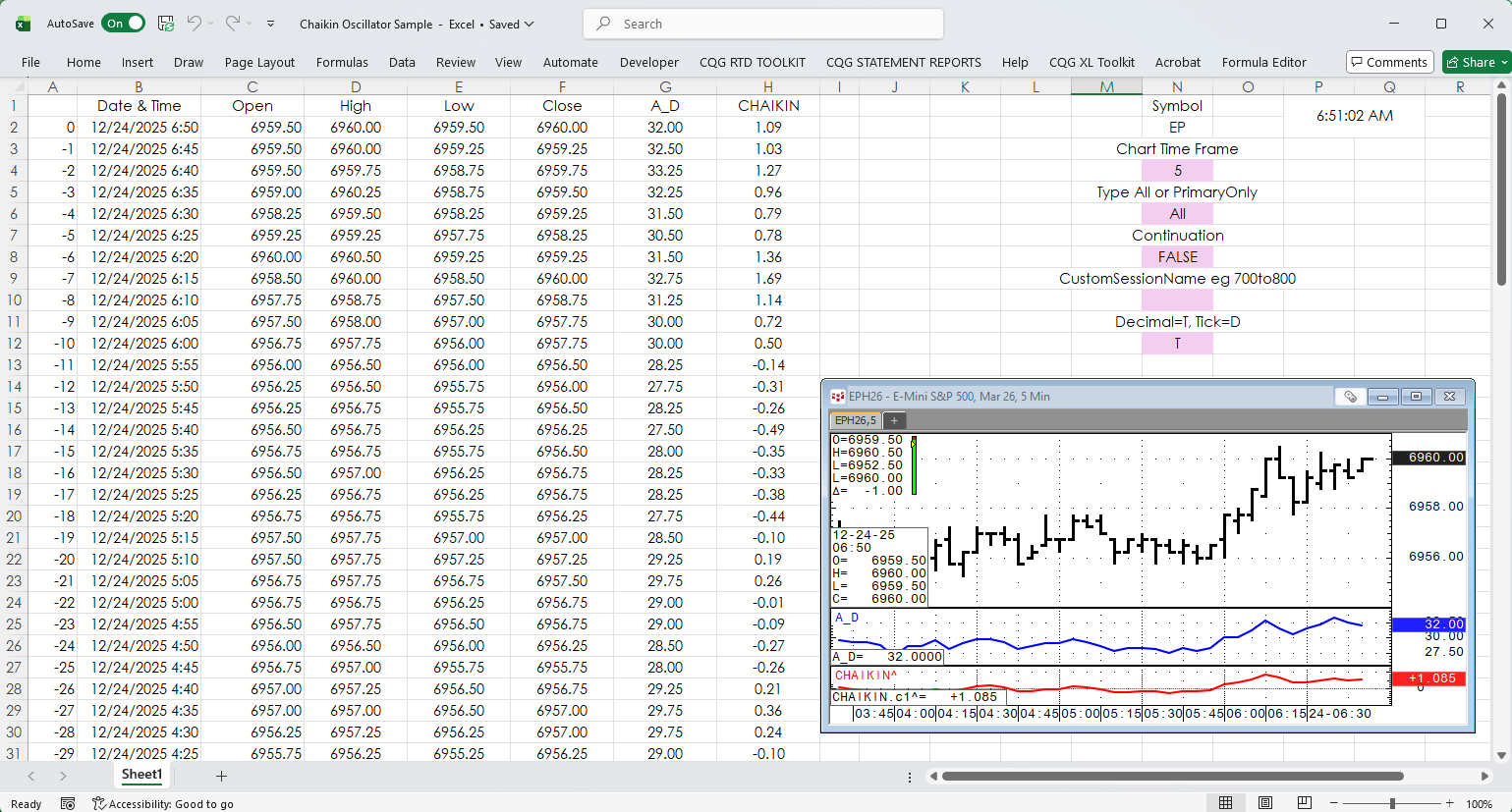Turn off the AutoSave toggle
The height and width of the screenshot is (812, 1512).
pos(124,24)
